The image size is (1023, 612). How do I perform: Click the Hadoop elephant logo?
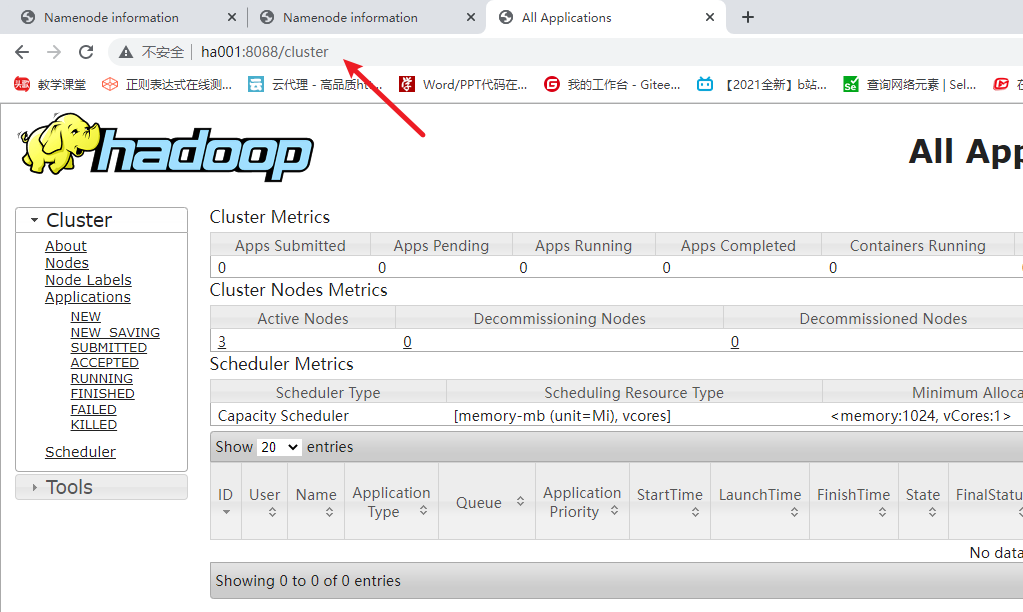click(x=167, y=147)
